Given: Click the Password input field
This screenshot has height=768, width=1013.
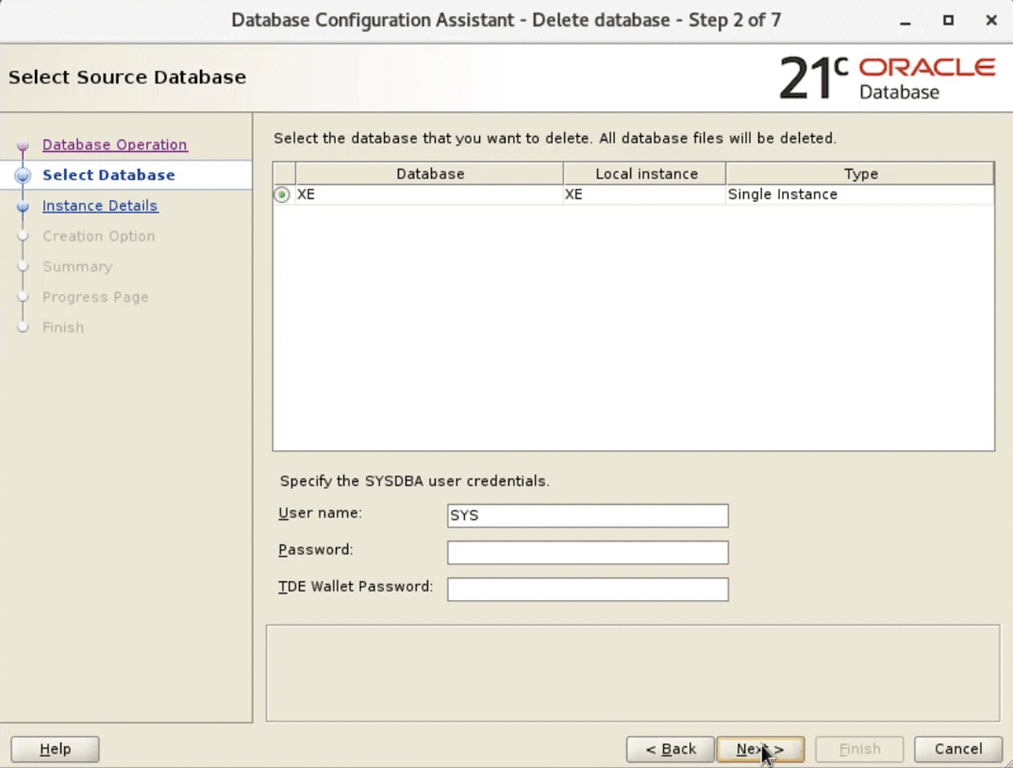Looking at the screenshot, I should [588, 552].
